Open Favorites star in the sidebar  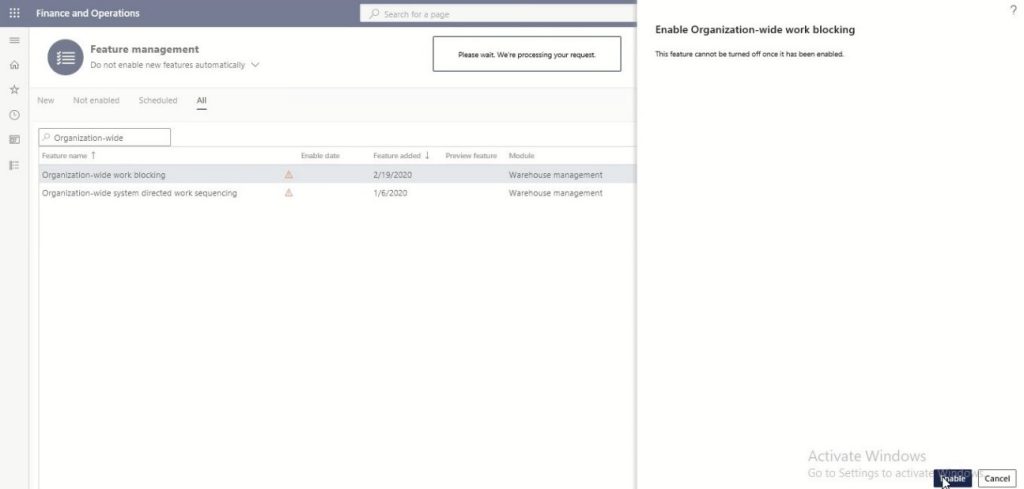[x=14, y=90]
